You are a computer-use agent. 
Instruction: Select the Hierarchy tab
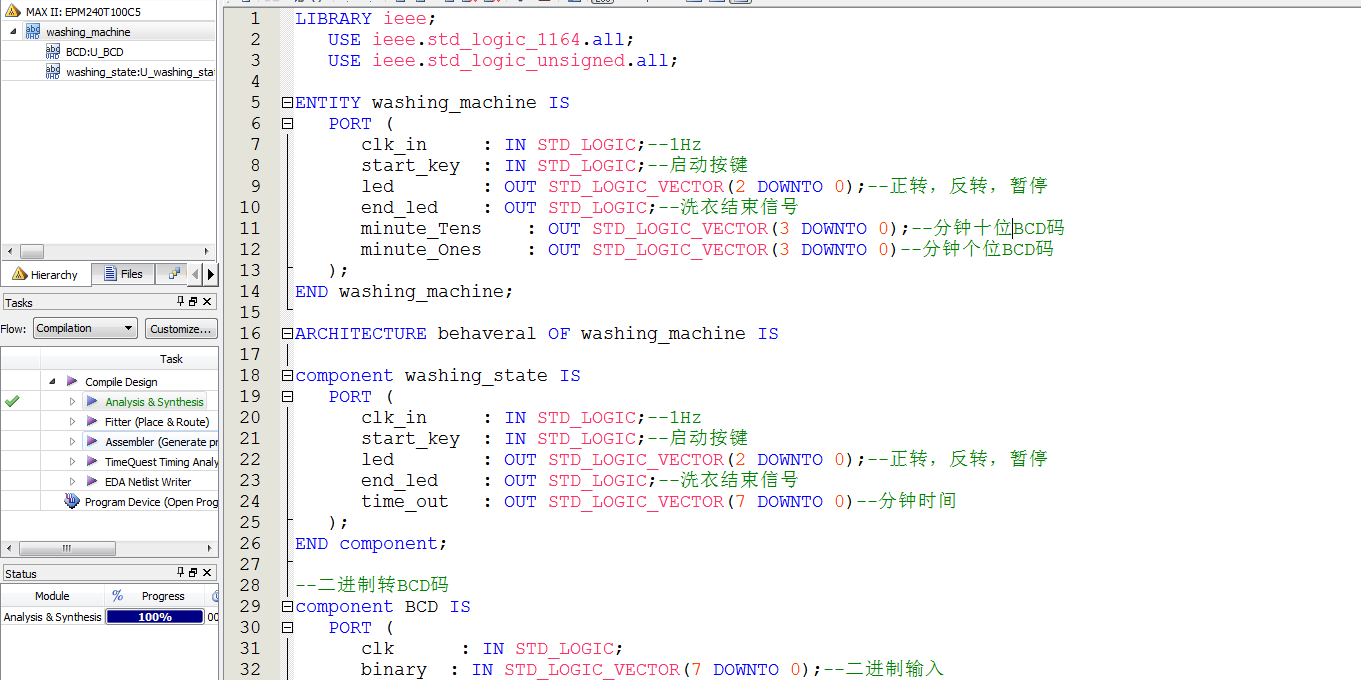[x=45, y=275]
